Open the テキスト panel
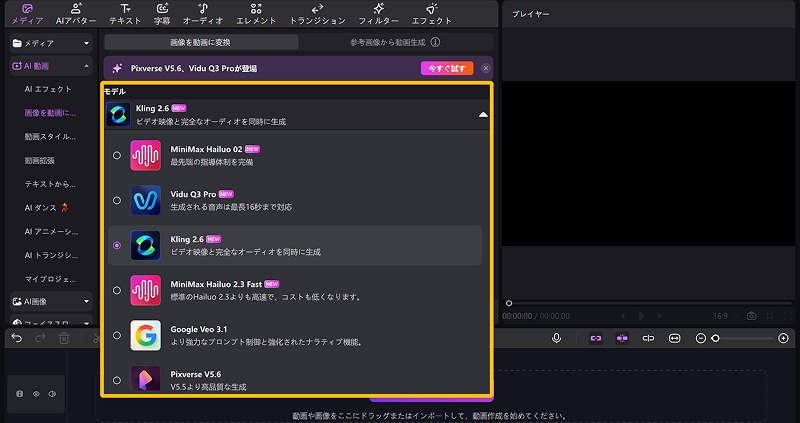 [125, 14]
